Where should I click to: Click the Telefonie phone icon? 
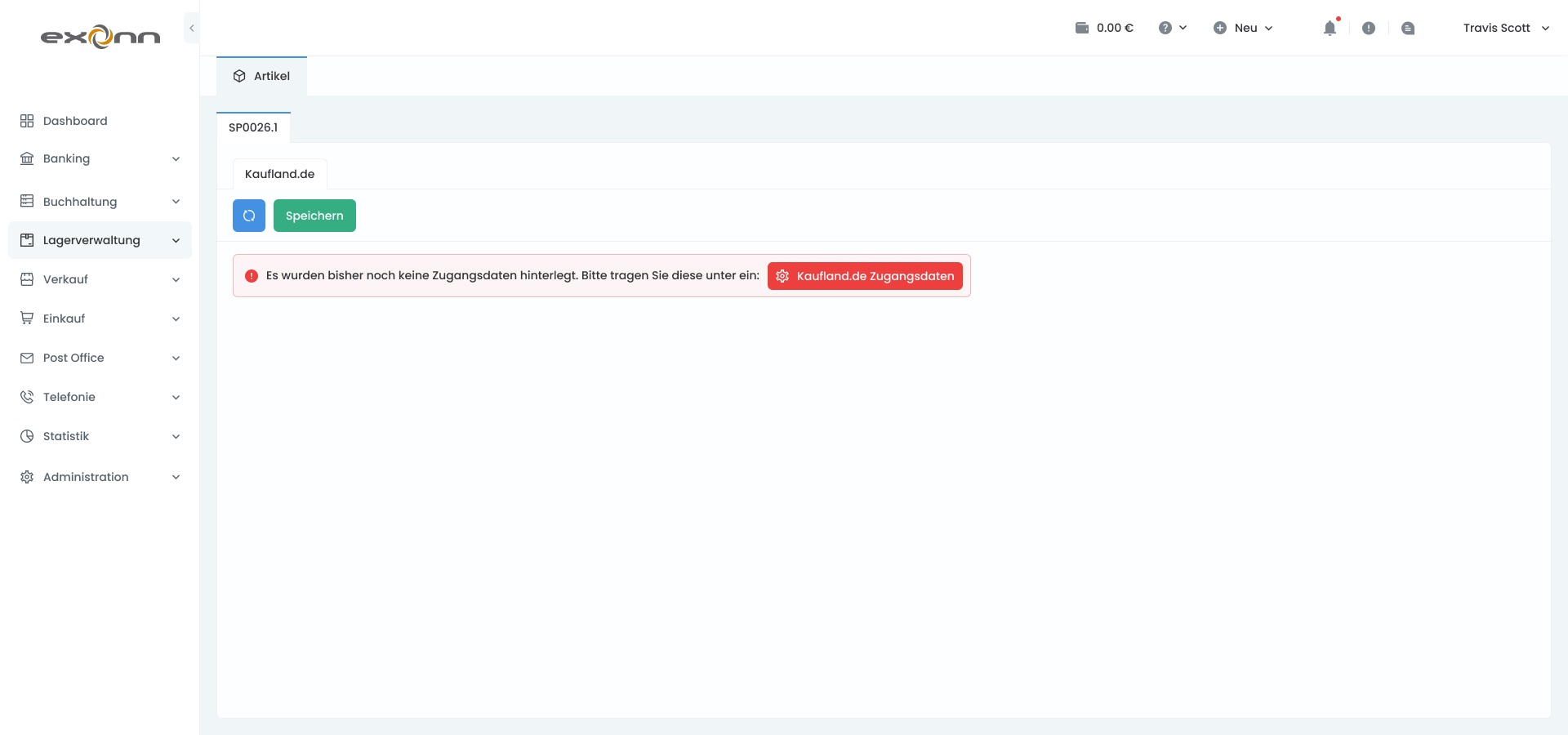[27, 397]
